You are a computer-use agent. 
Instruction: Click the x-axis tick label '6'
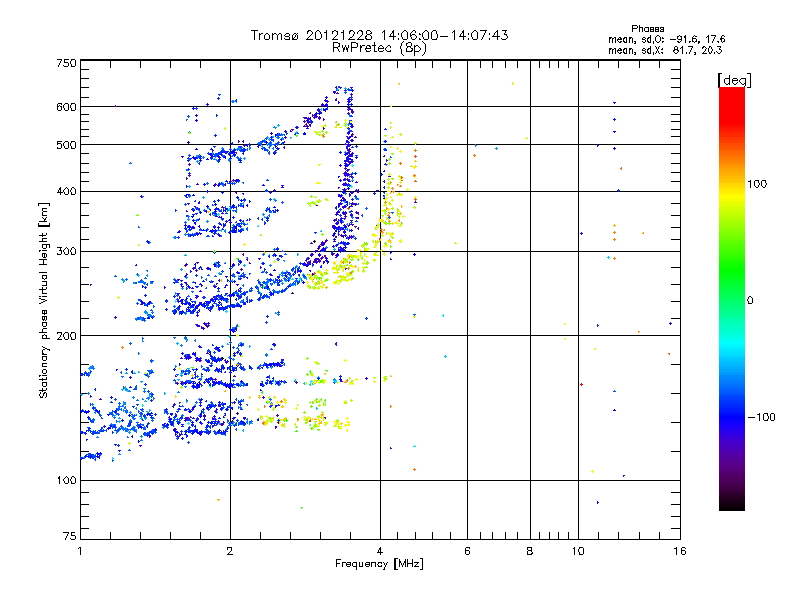pyautogui.click(x=467, y=551)
